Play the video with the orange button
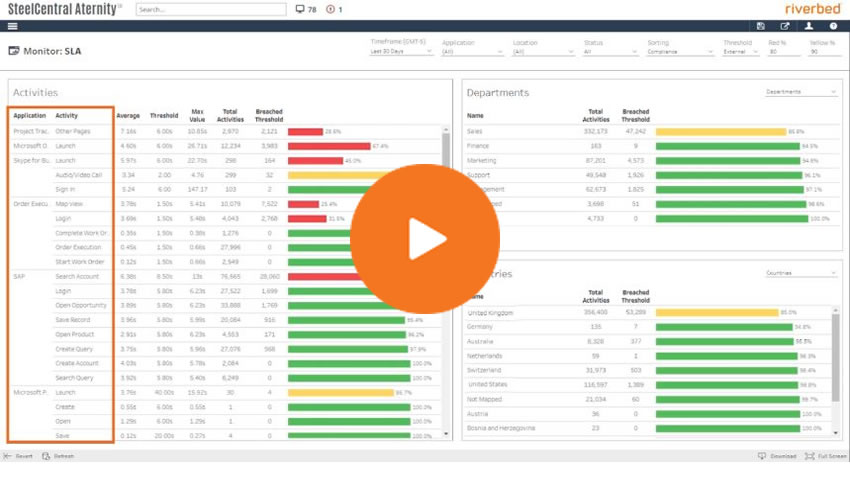Screen dimensions: 850x478 (x=425, y=239)
